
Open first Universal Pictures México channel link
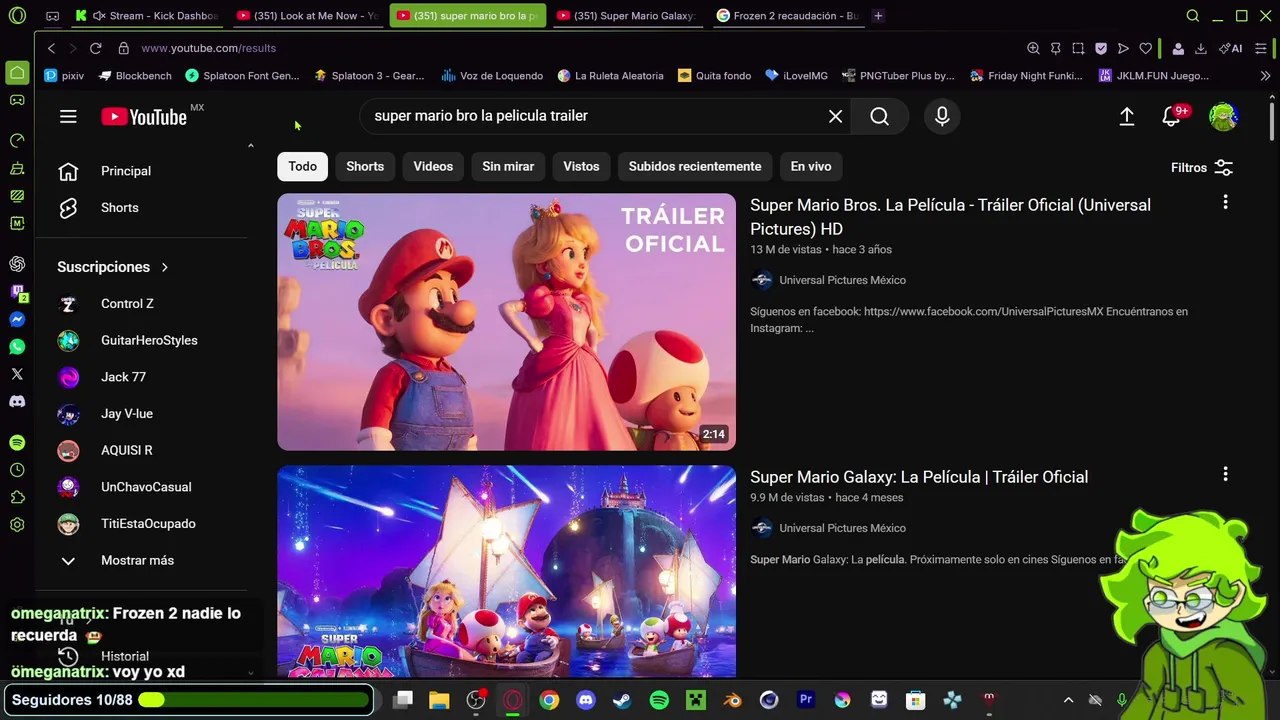(842, 280)
